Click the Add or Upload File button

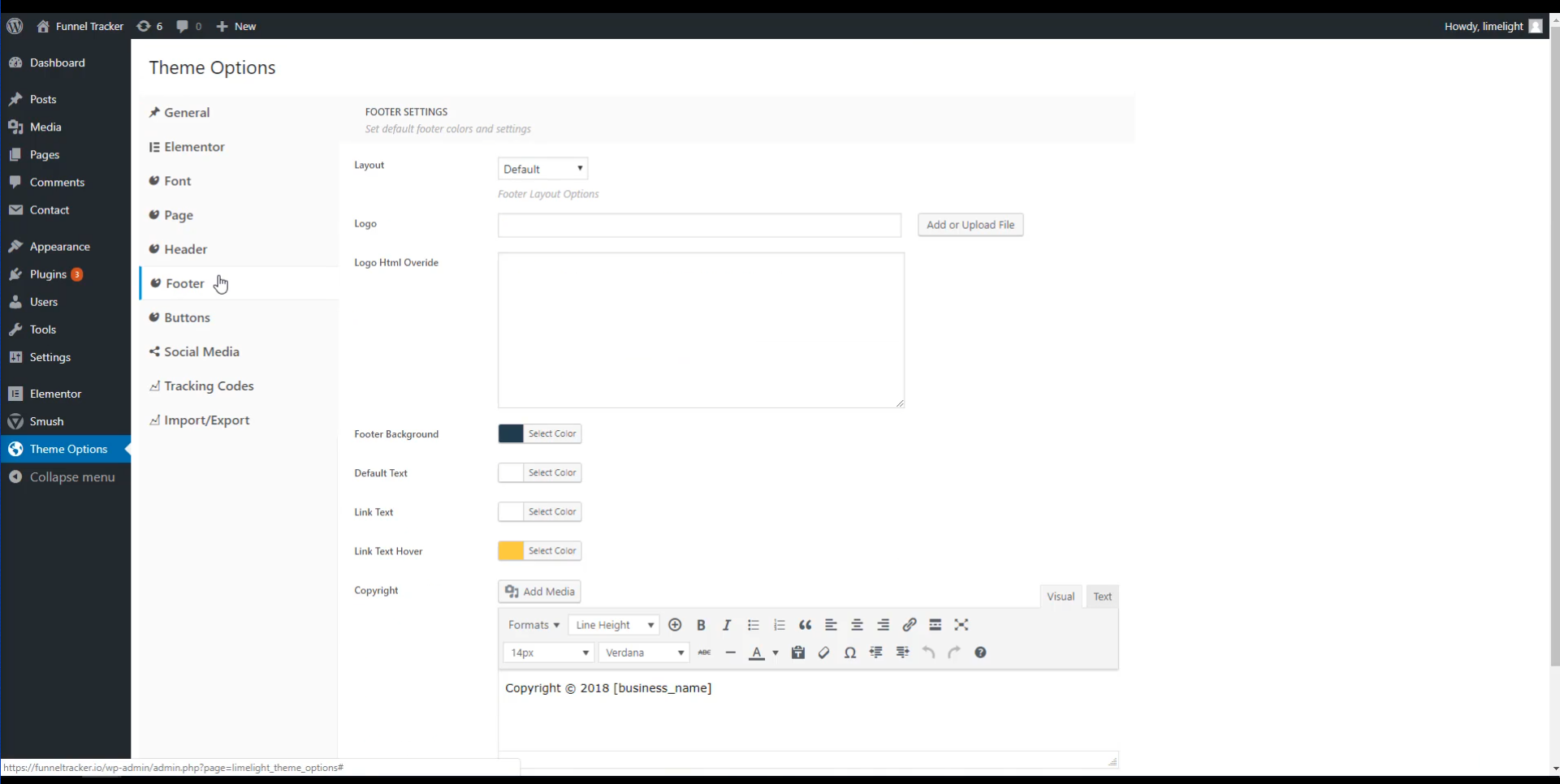coord(970,225)
